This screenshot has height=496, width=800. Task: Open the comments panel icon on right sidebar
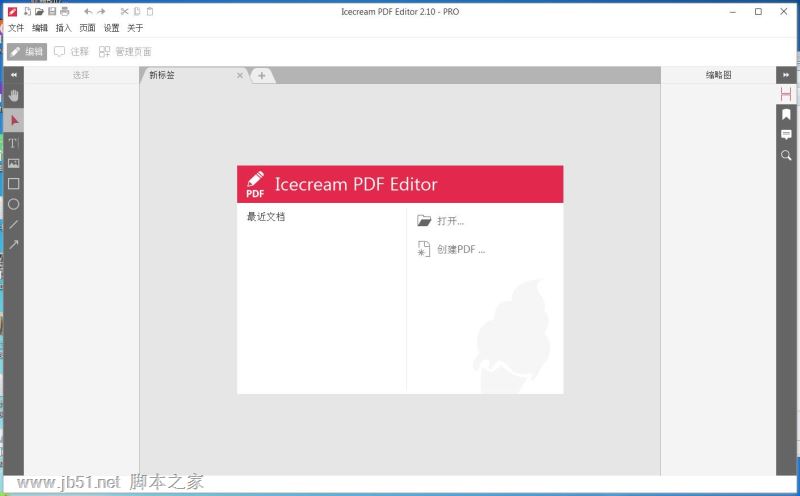pyautogui.click(x=786, y=135)
